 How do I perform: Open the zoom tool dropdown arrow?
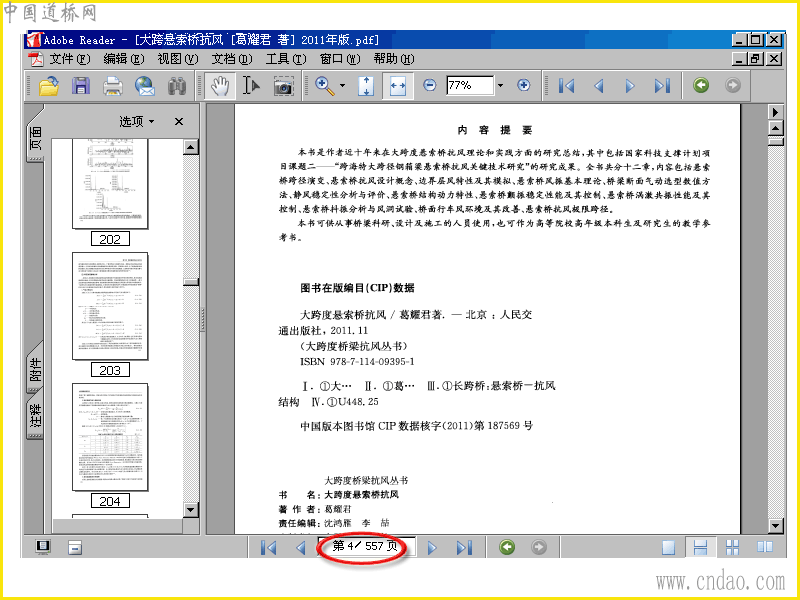pos(342,86)
